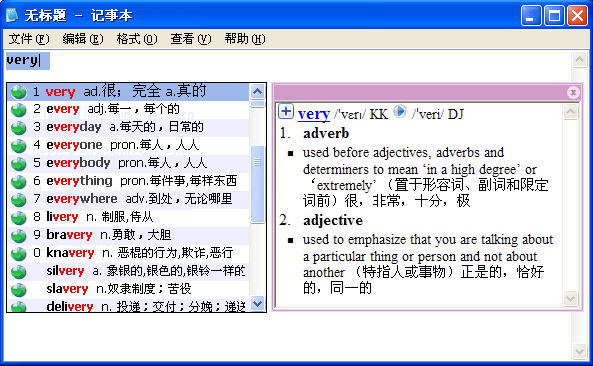Click the globe icon beside 'everyone'
Screen dimensions: 593x366
pos(18,146)
